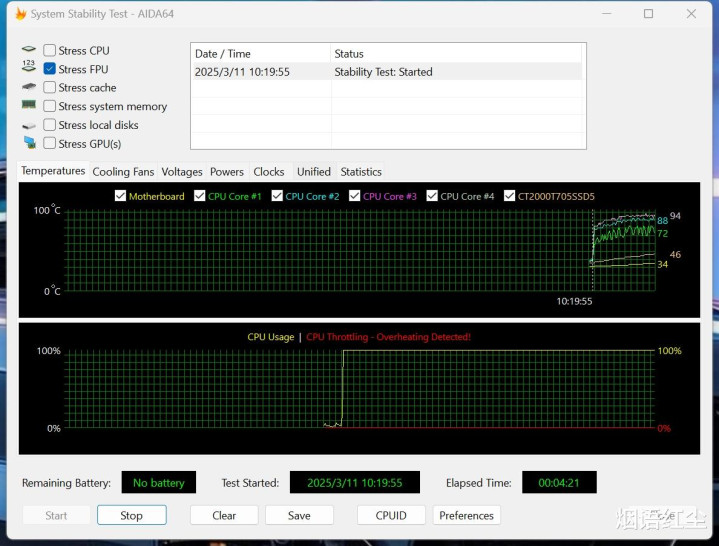Click the No battery status field
Image resolution: width=719 pixels, height=546 pixels.
(159, 482)
